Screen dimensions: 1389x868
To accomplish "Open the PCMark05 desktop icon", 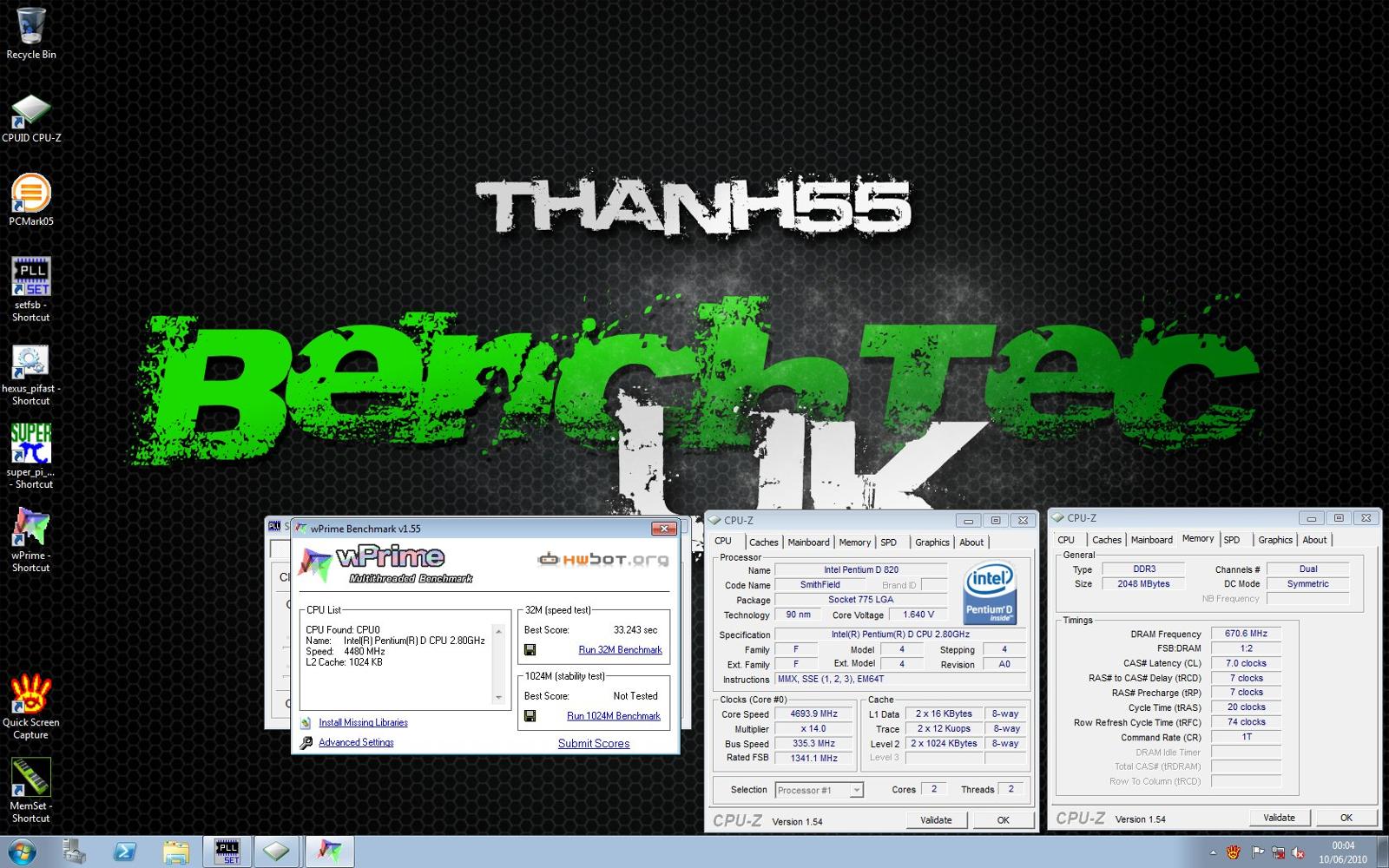I will (31, 201).
